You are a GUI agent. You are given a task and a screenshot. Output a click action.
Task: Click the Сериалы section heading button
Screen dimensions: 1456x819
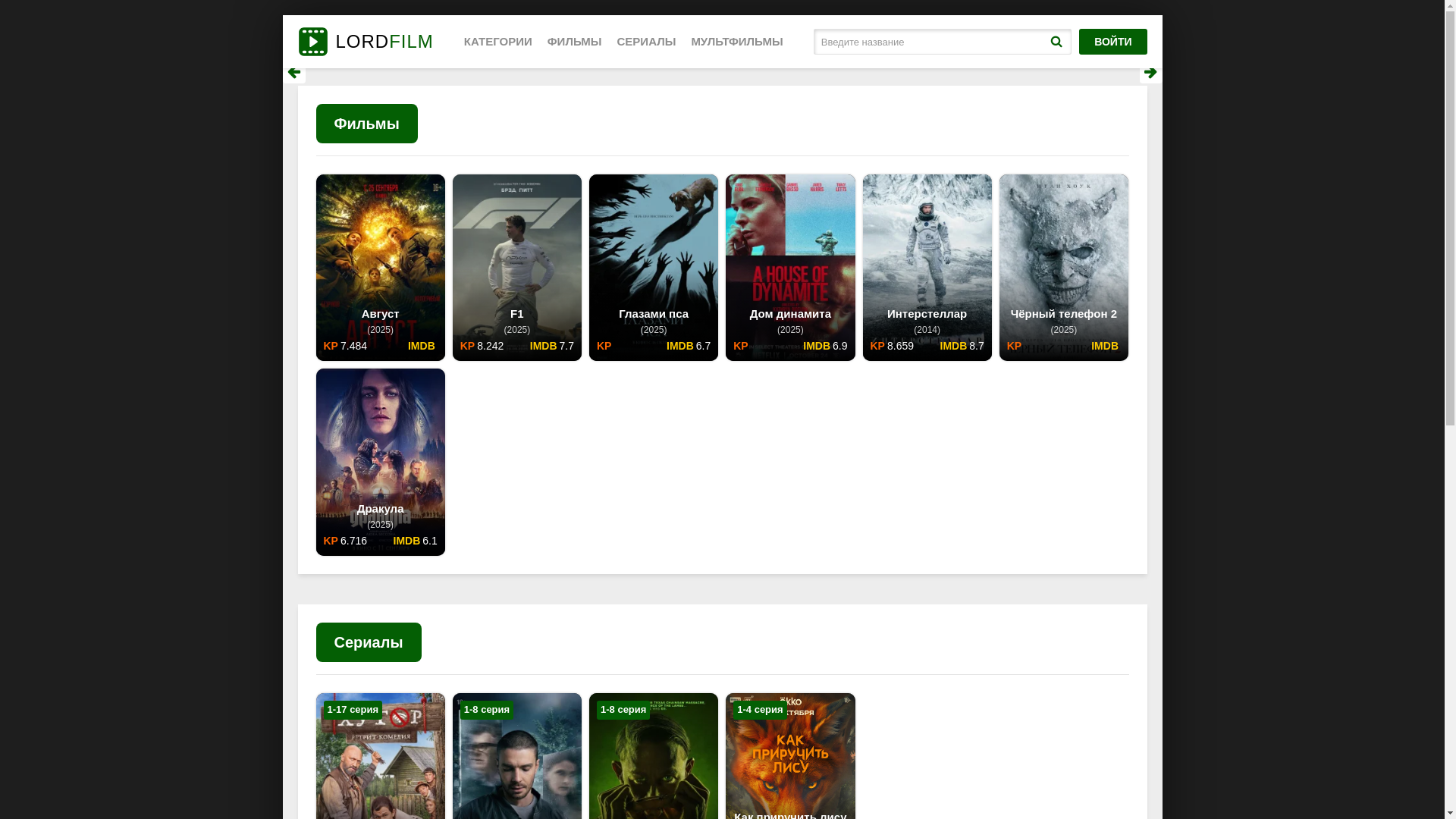click(368, 642)
